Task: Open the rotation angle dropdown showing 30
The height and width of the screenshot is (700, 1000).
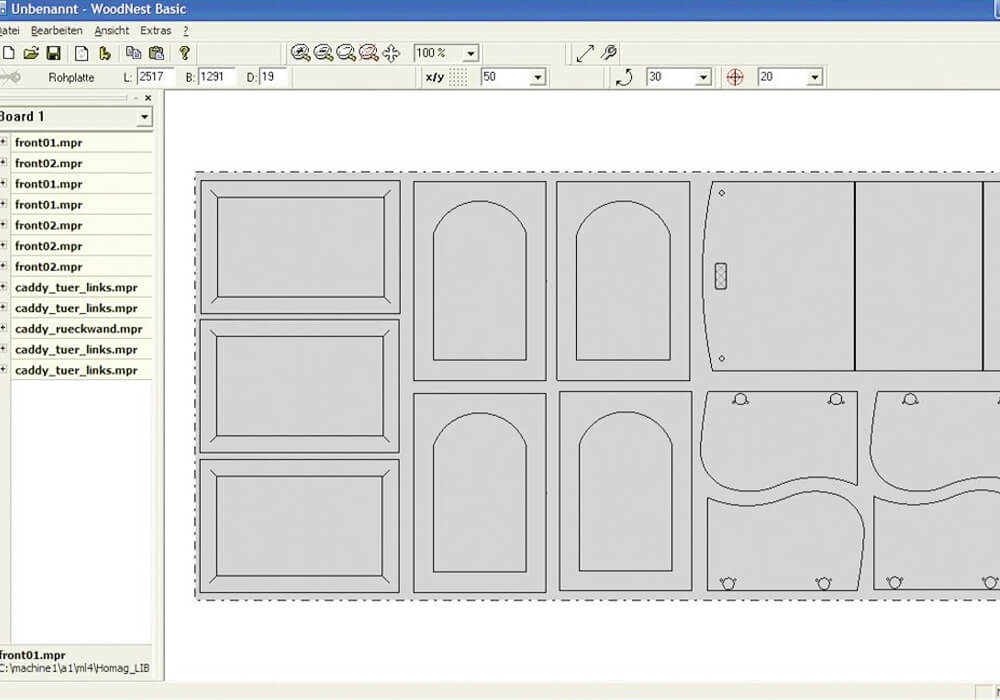Action: tap(703, 77)
